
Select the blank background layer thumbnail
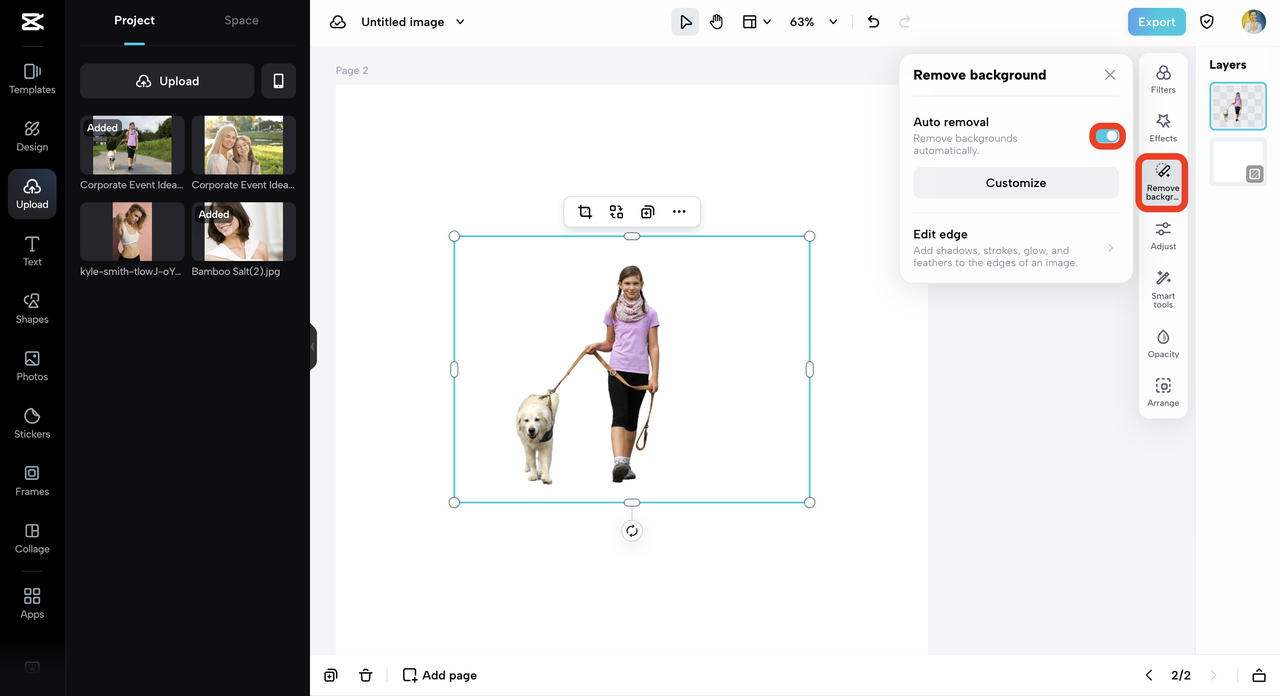click(x=1238, y=162)
